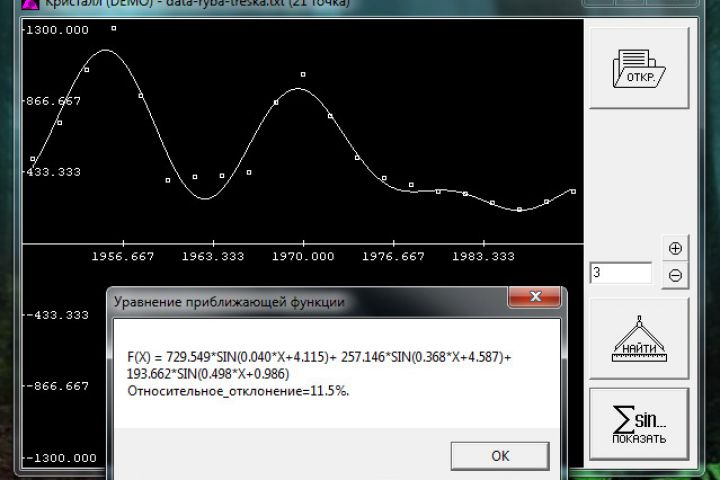Click the 1976.667 x-axis label
The image size is (720, 480).
click(x=394, y=256)
